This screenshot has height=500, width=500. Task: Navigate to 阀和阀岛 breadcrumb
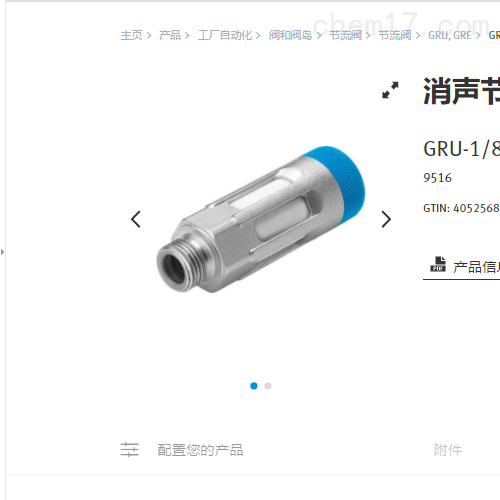(290, 35)
